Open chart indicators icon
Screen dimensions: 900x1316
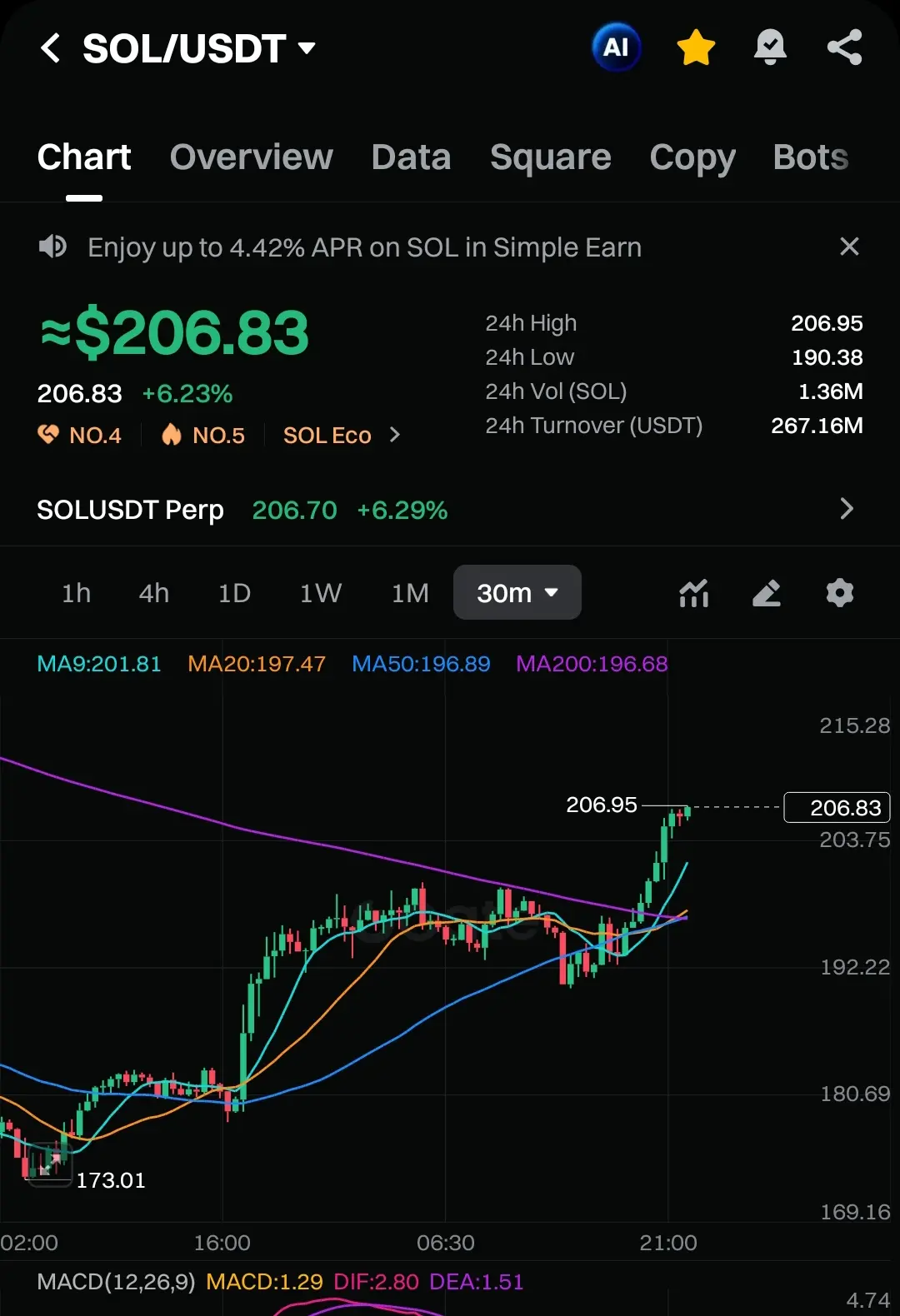(x=693, y=593)
